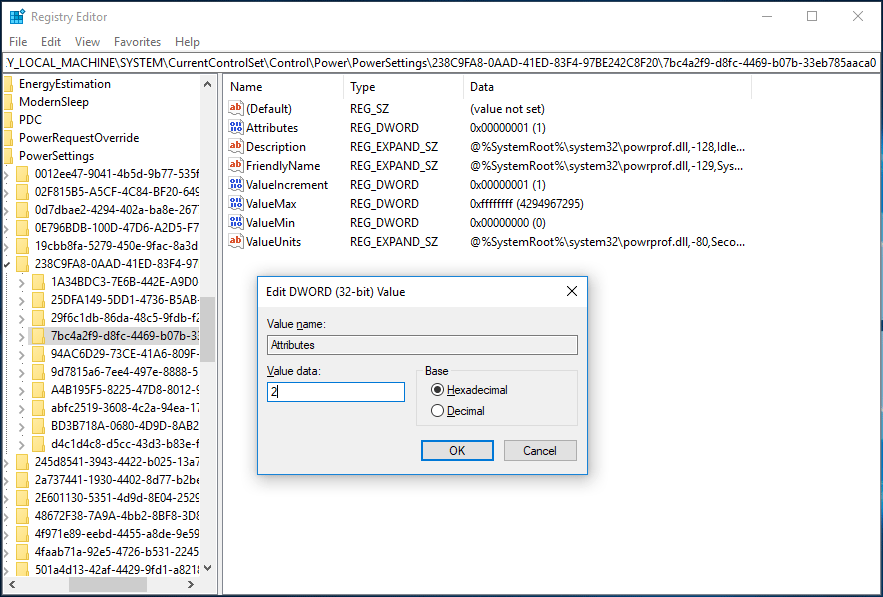This screenshot has height=597, width=883.
Task: Click folder icon of 0012ee47-9041 key
Action: coord(23,174)
